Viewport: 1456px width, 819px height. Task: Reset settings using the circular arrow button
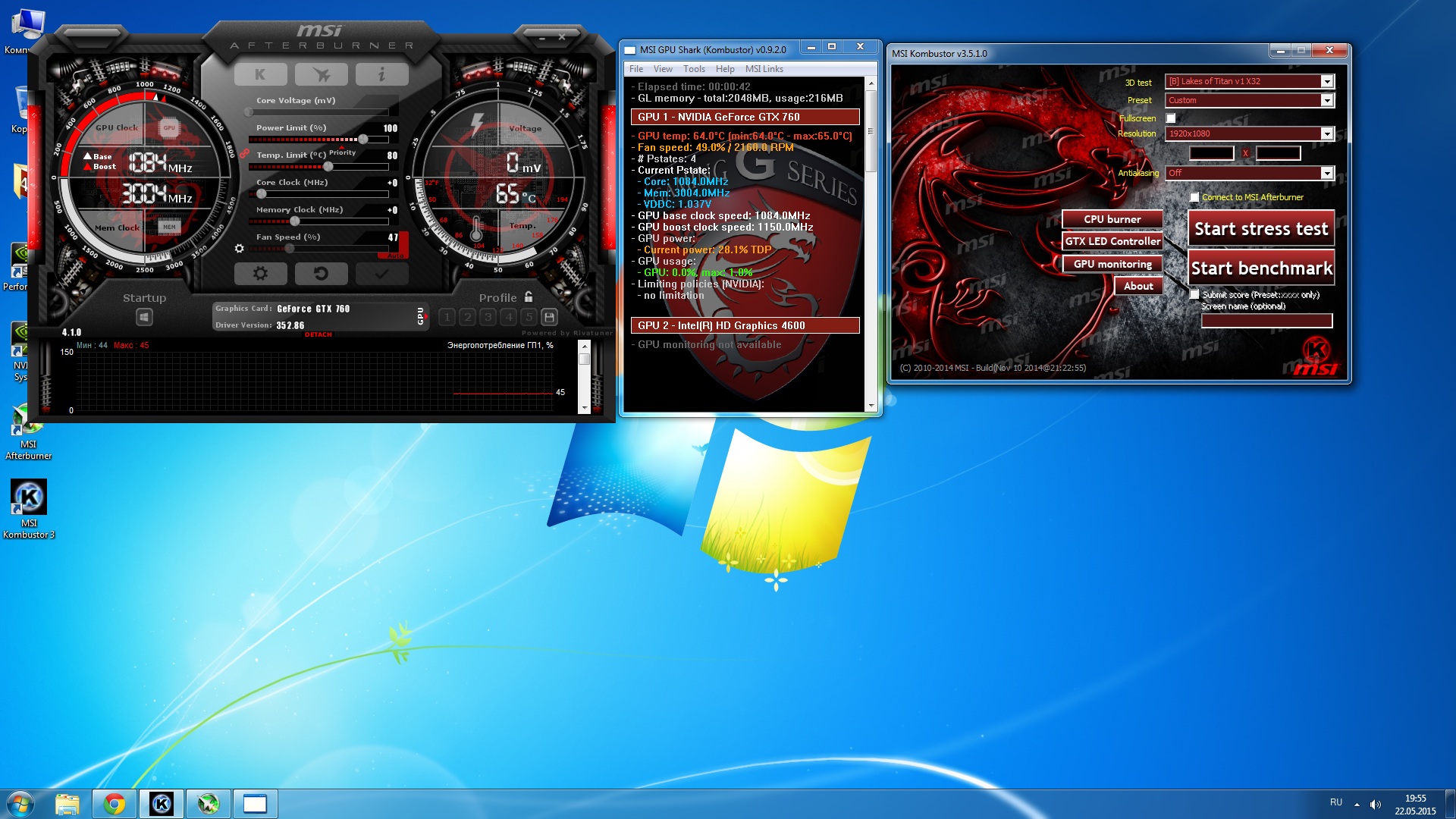coord(321,274)
